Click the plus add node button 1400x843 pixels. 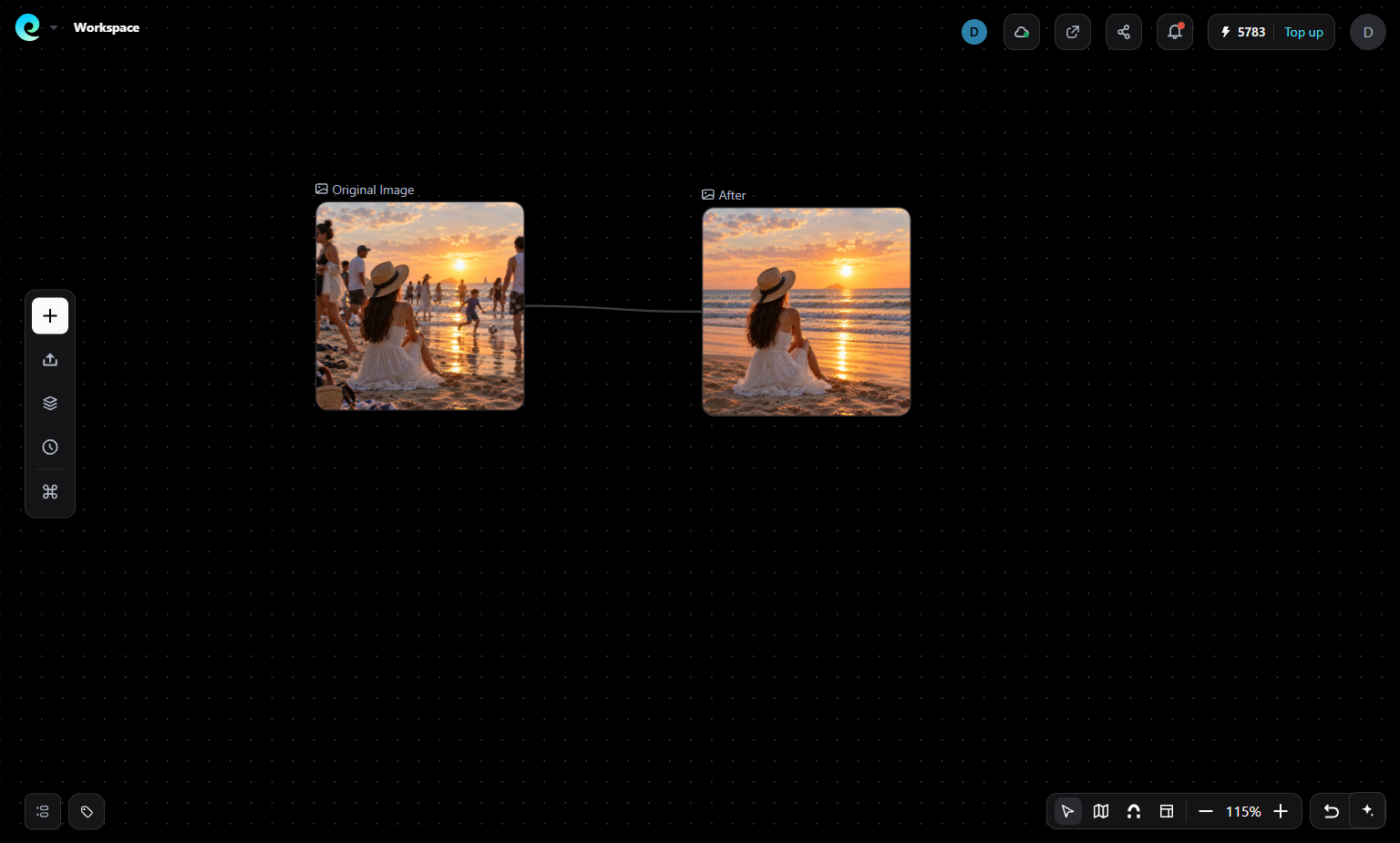pos(50,315)
